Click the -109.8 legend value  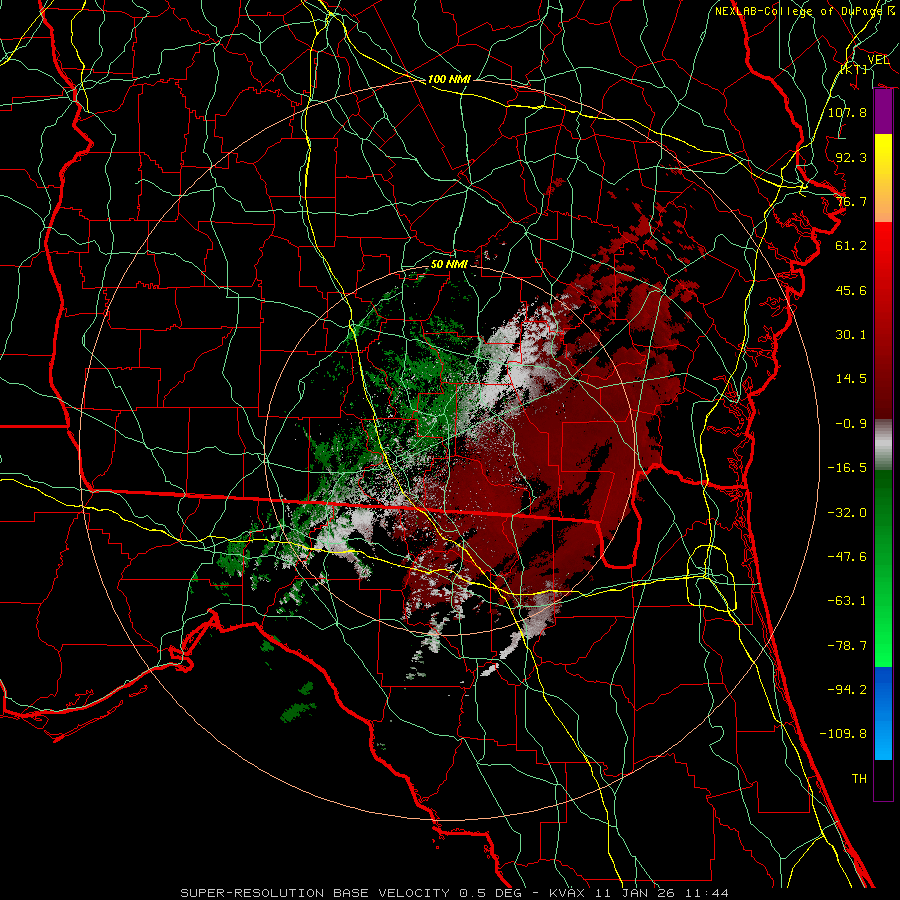843,734
